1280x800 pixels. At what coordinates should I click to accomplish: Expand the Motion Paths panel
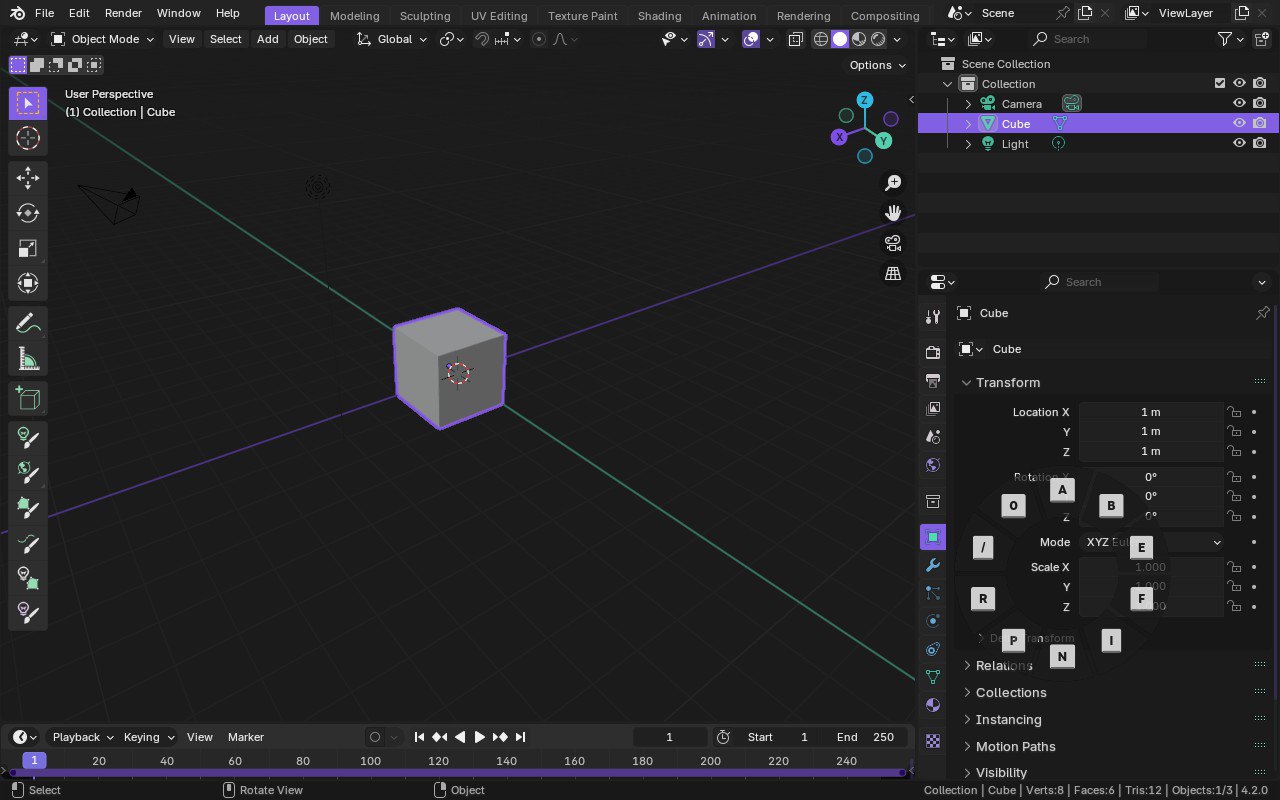coord(1015,746)
